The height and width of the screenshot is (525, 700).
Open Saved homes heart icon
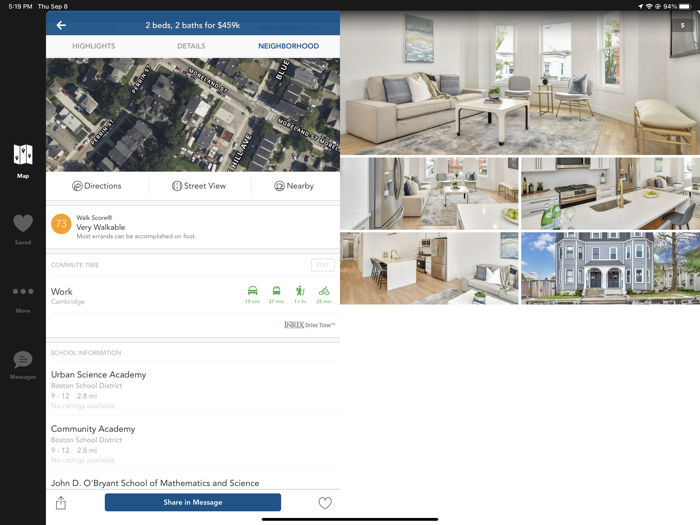pyautogui.click(x=23, y=229)
